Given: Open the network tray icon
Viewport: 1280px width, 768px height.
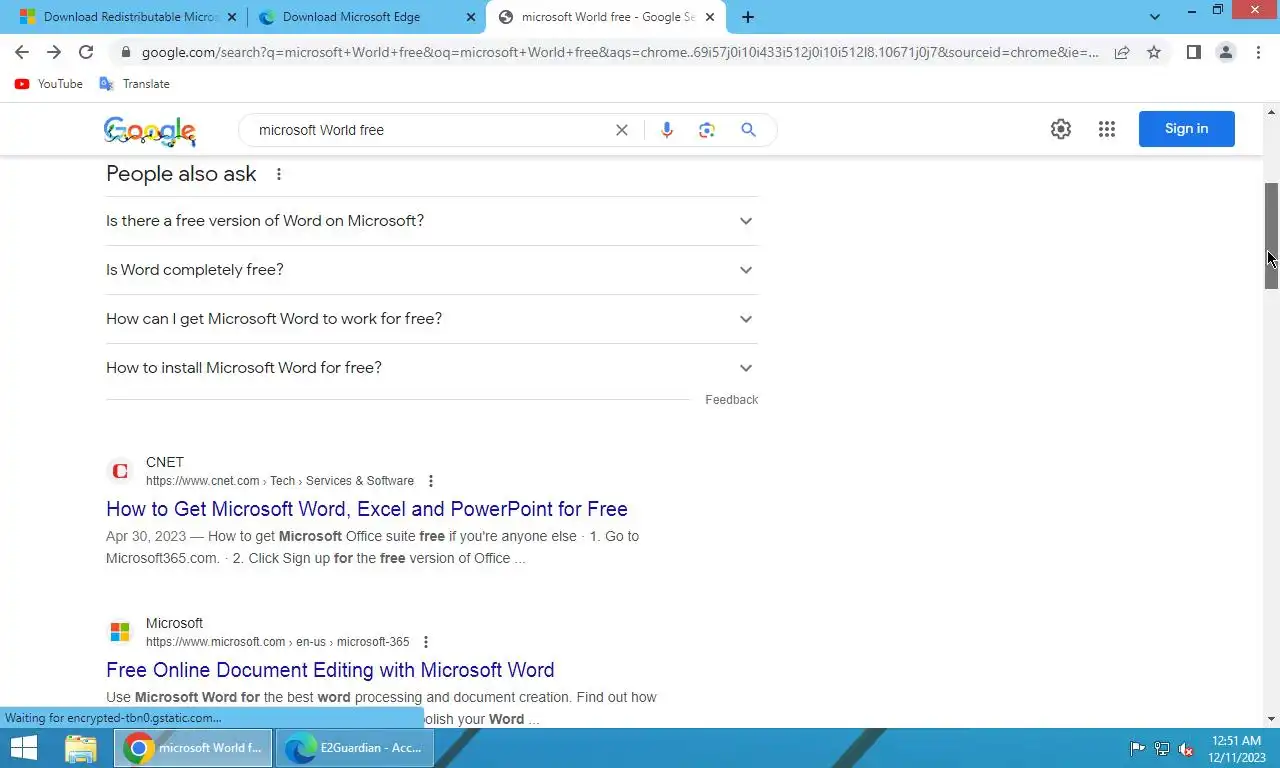Looking at the screenshot, I should [1162, 749].
